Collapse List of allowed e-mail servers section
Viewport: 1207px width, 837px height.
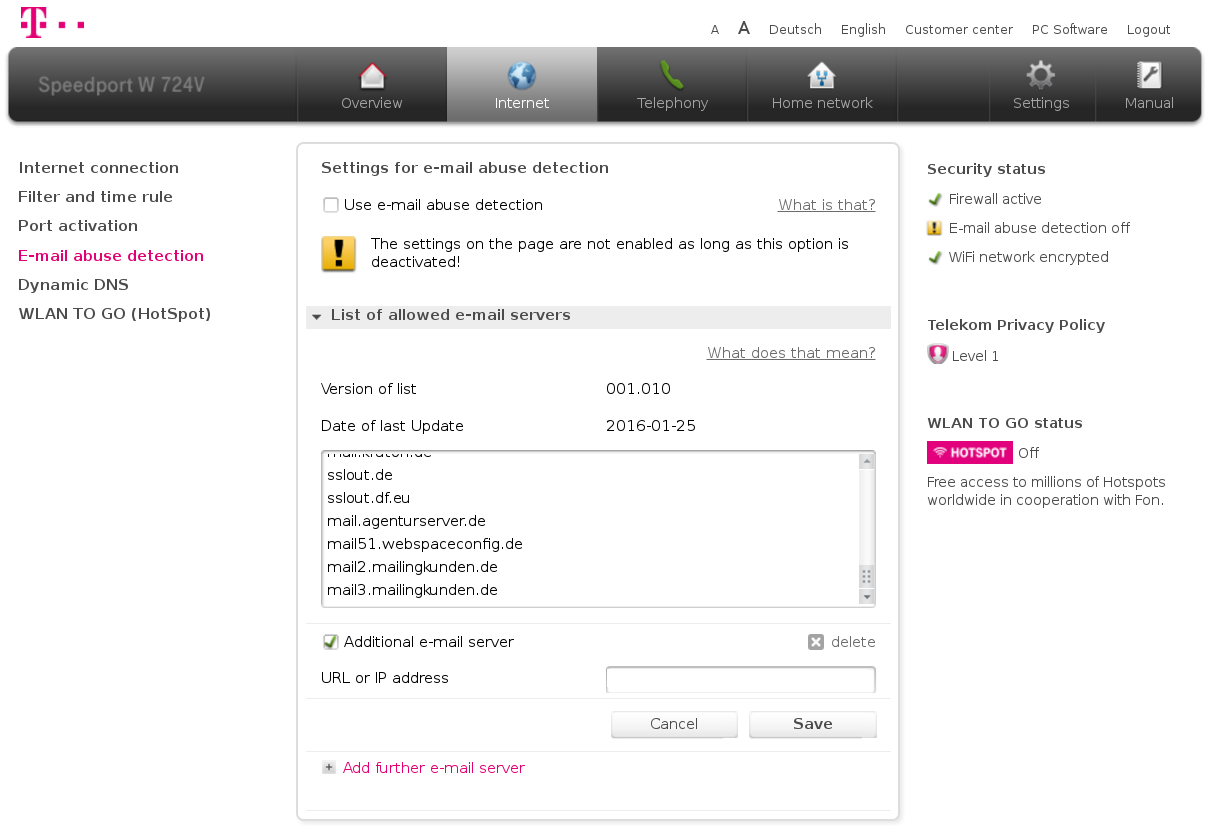pos(317,316)
